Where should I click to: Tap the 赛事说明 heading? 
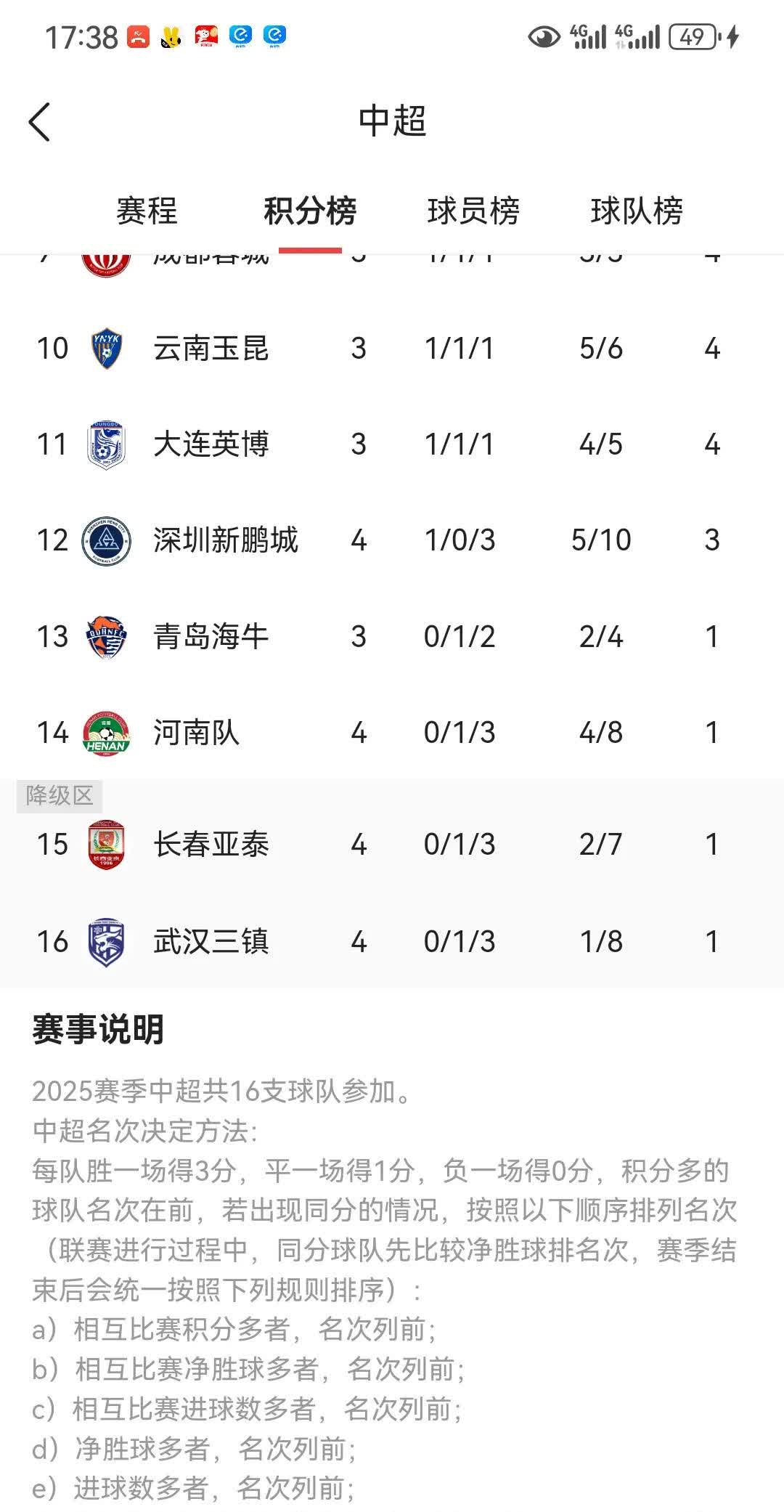[x=98, y=1030]
